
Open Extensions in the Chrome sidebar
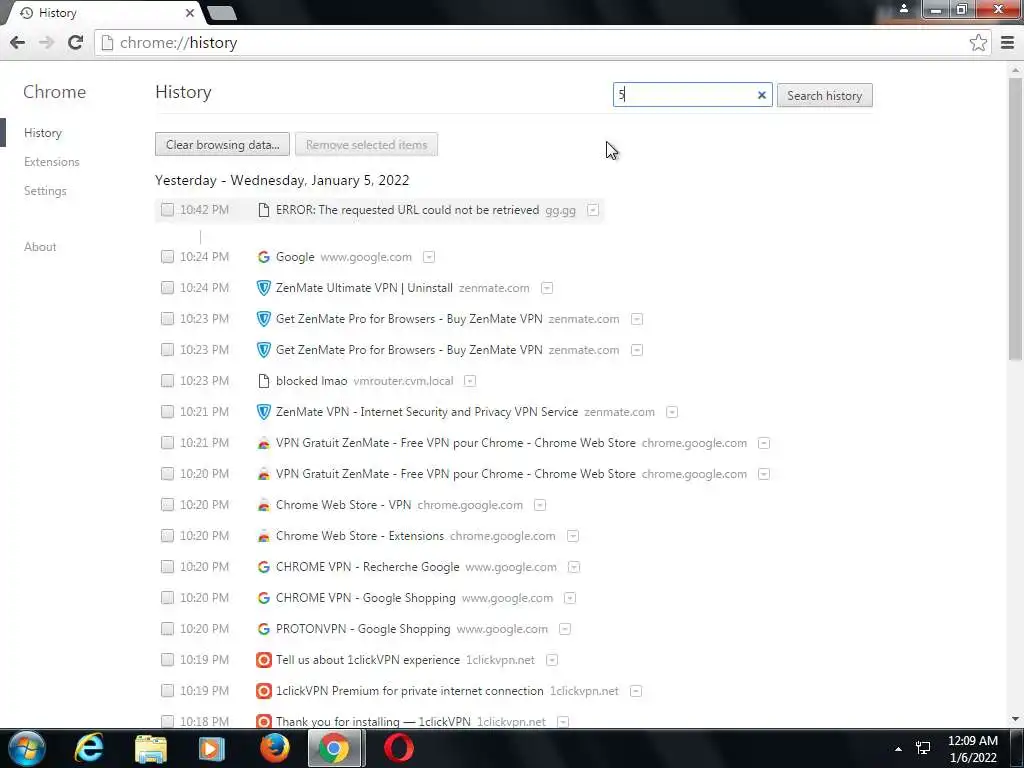click(52, 162)
